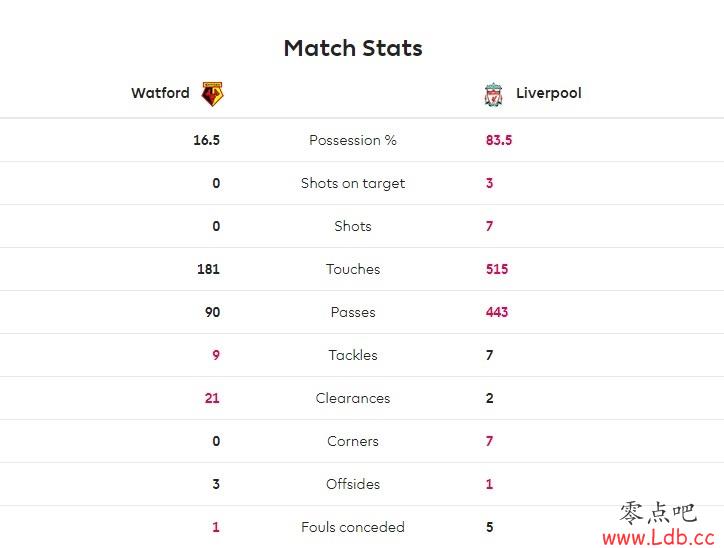Click the Tackles stat label
The width and height of the screenshot is (724, 548).
coord(353,355)
